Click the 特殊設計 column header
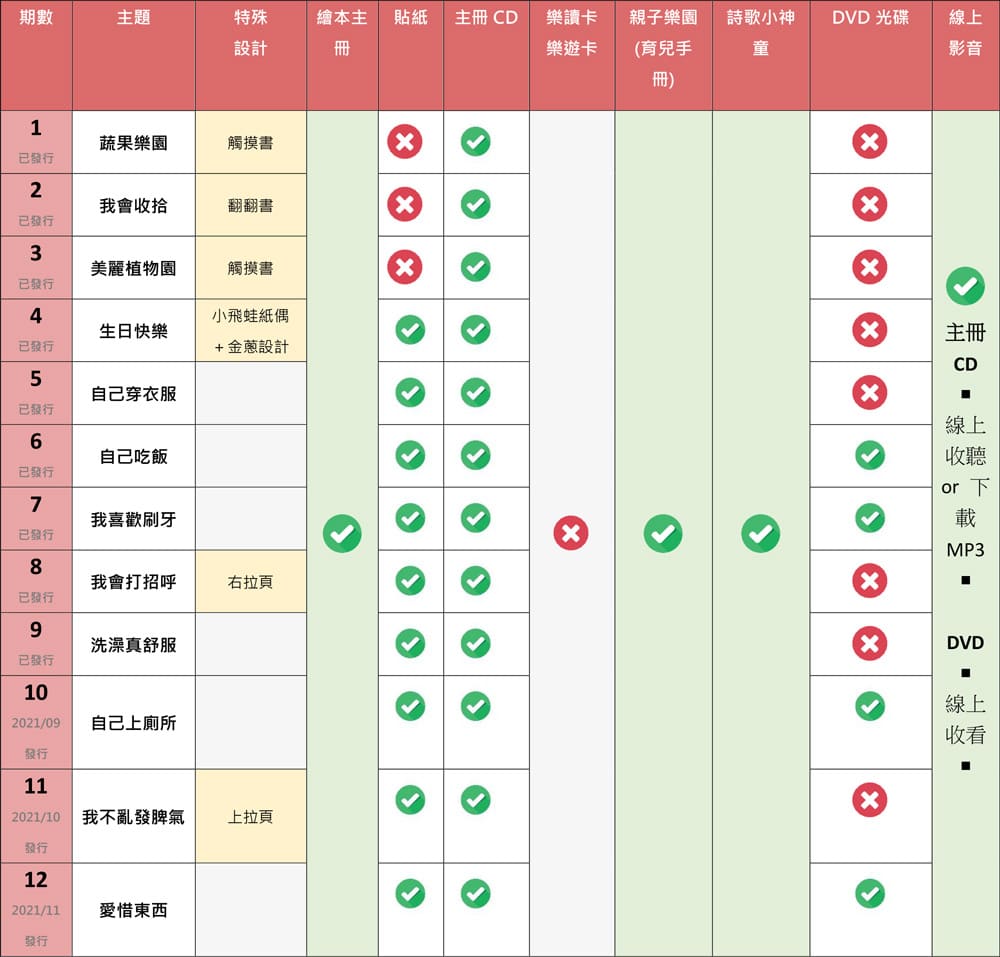Screen dimensions: 1000x957 click(x=251, y=55)
